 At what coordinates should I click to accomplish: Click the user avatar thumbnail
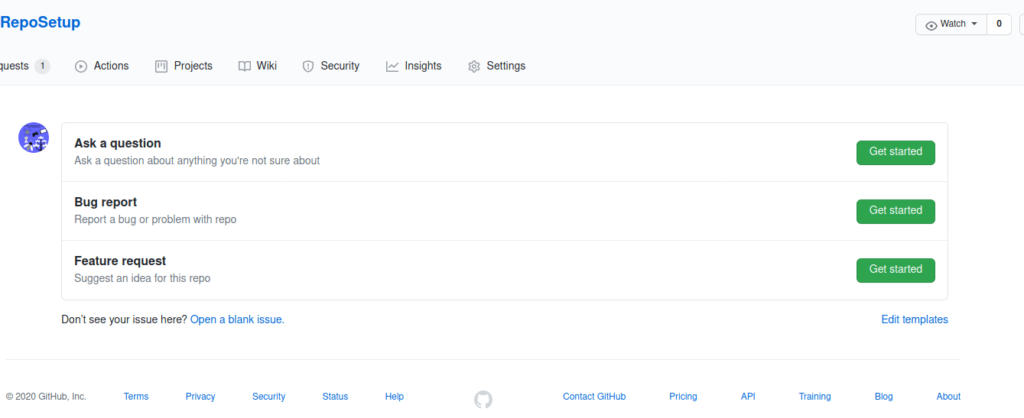pos(33,138)
